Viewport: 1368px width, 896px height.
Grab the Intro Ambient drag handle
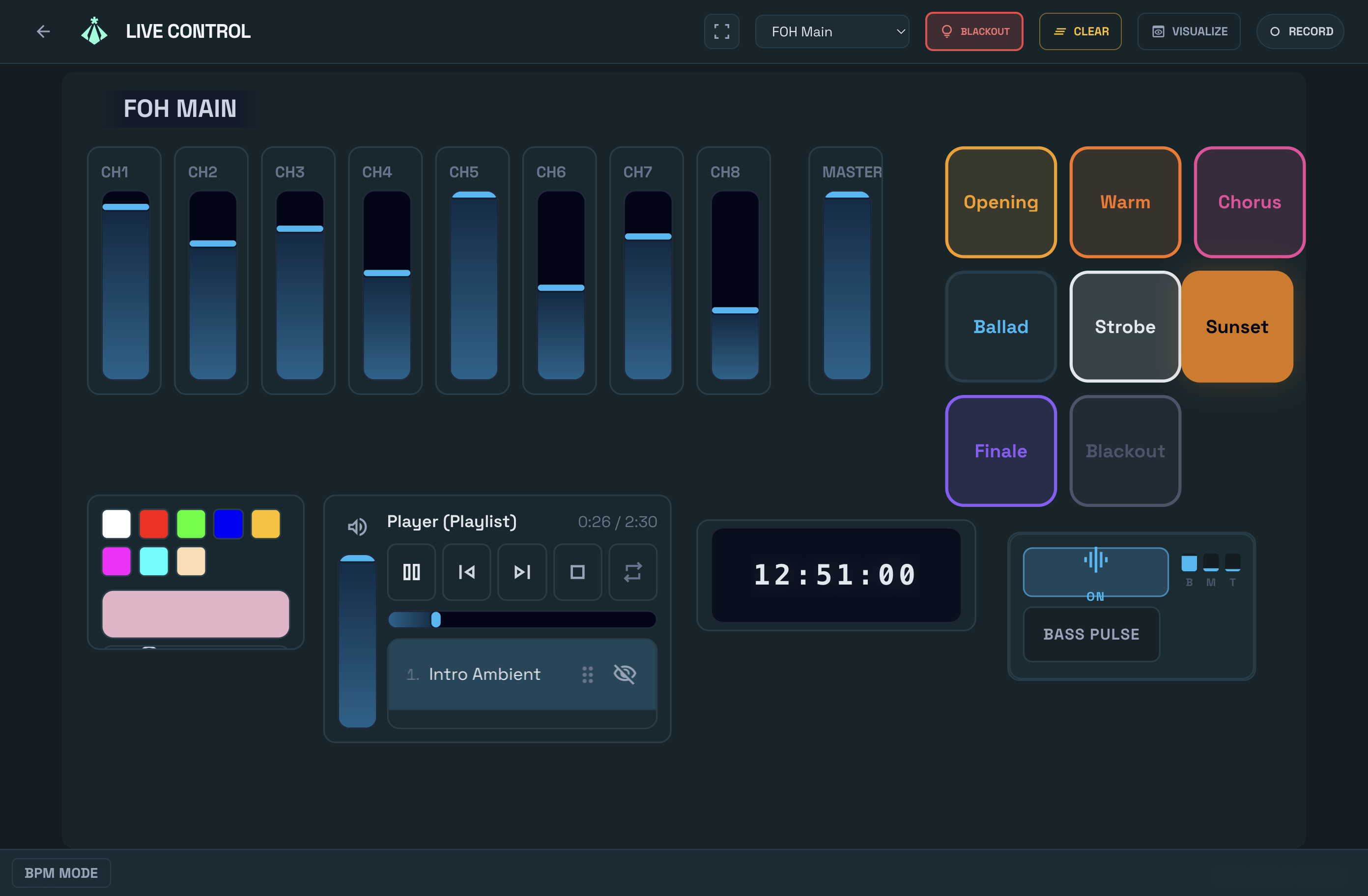(x=587, y=674)
